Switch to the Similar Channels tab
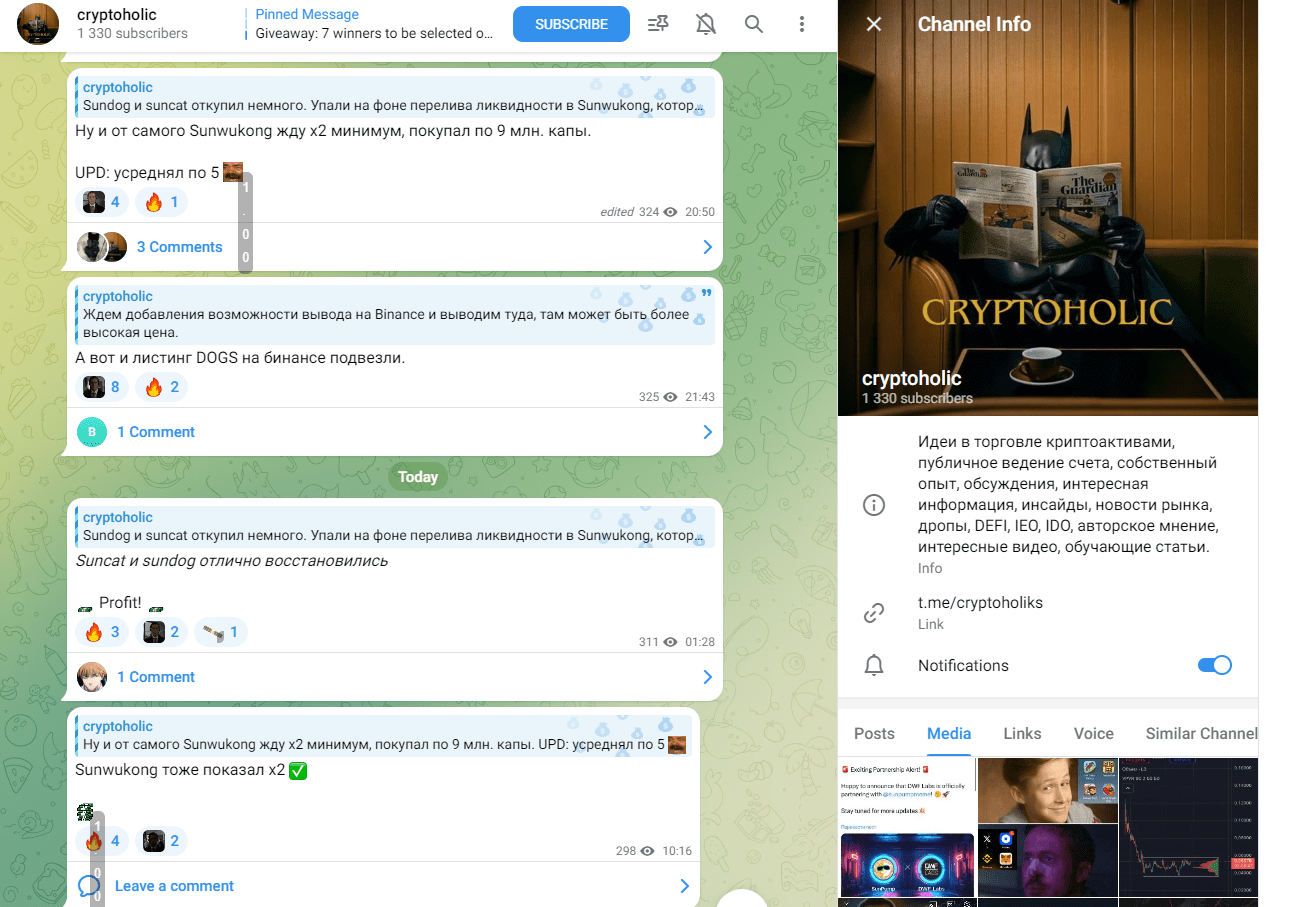1305x907 pixels. pos(1202,733)
